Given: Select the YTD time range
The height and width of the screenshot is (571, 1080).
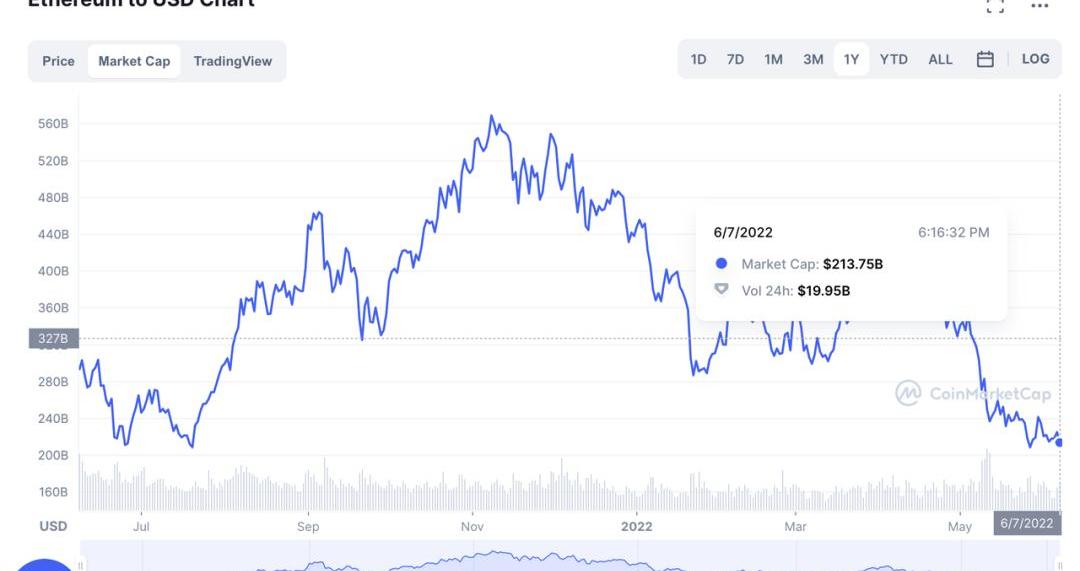Looking at the screenshot, I should click(x=893, y=59).
